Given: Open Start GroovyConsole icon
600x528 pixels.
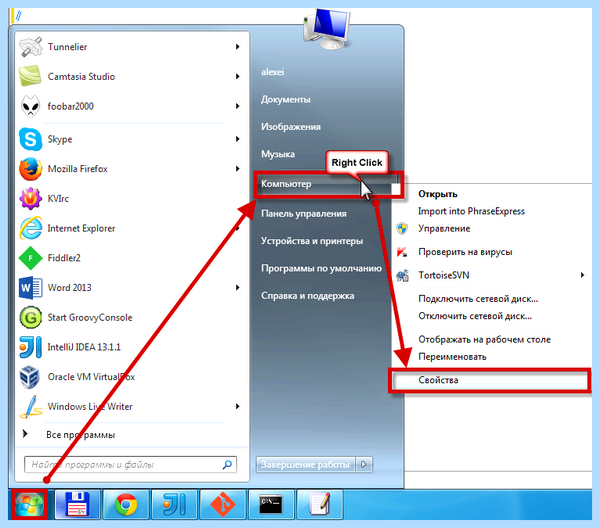Looking at the screenshot, I should [x=30, y=317].
